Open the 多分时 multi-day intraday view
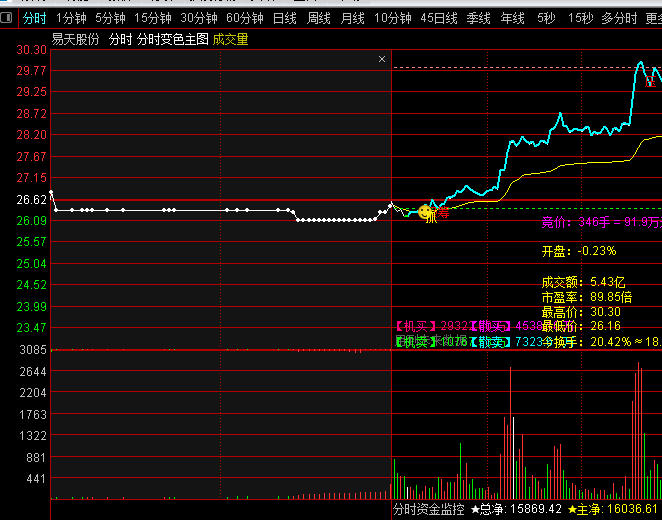This screenshot has width=662, height=520. 618,18
